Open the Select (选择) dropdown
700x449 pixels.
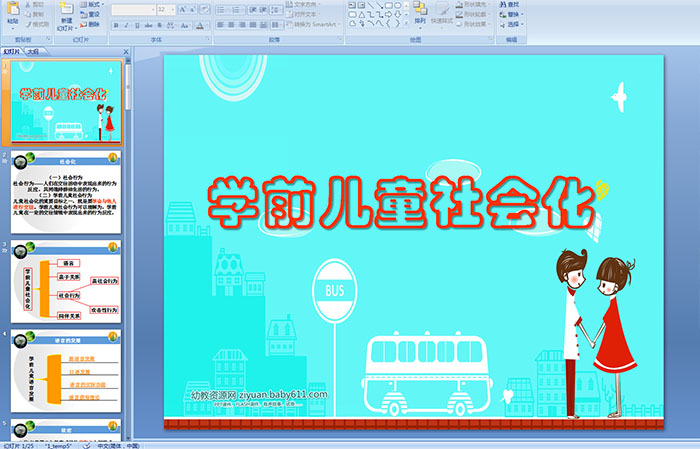click(512, 24)
